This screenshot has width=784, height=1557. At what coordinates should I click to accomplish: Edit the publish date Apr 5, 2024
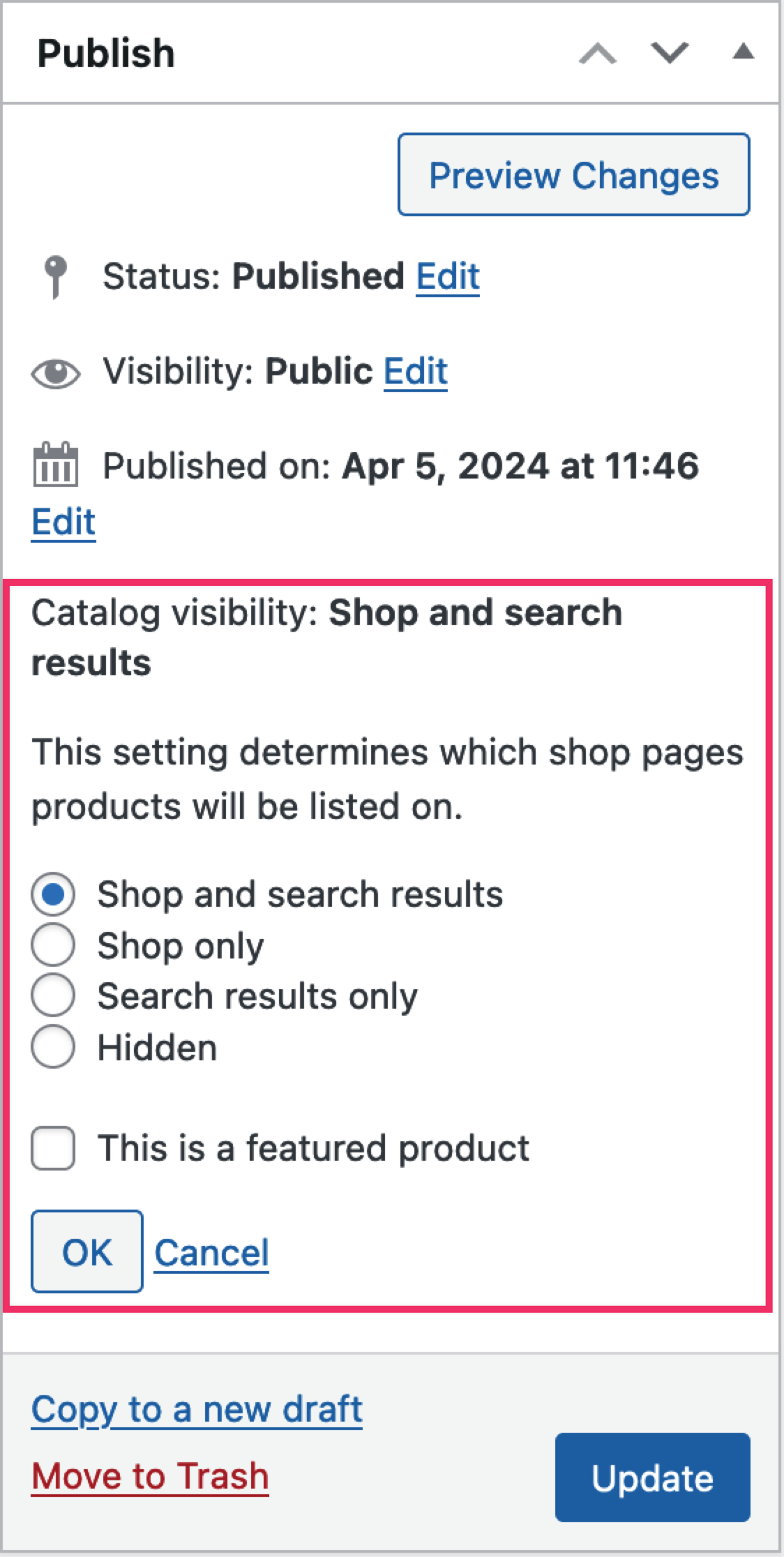[x=63, y=522]
